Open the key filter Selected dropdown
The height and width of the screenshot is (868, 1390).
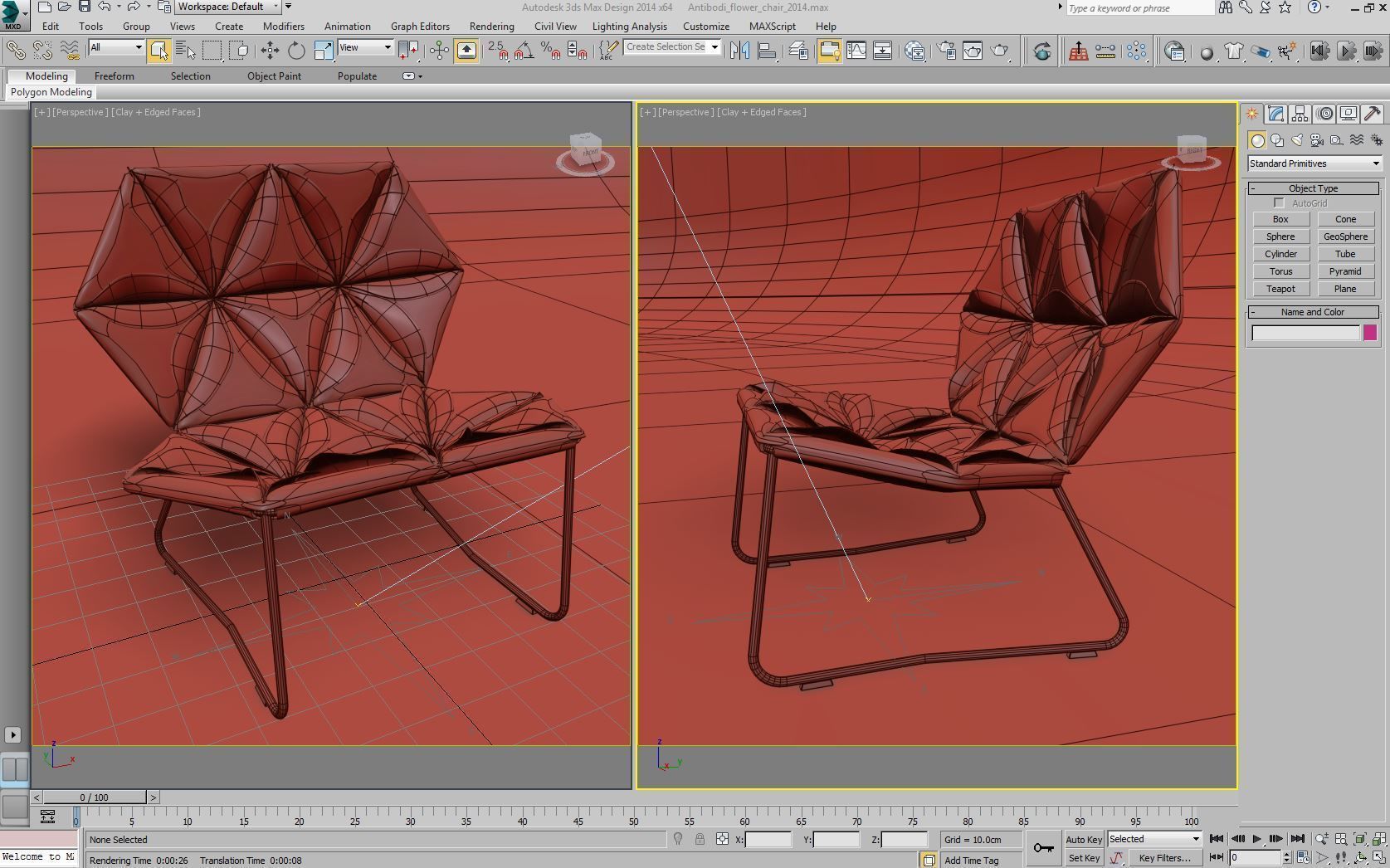(x=1154, y=839)
